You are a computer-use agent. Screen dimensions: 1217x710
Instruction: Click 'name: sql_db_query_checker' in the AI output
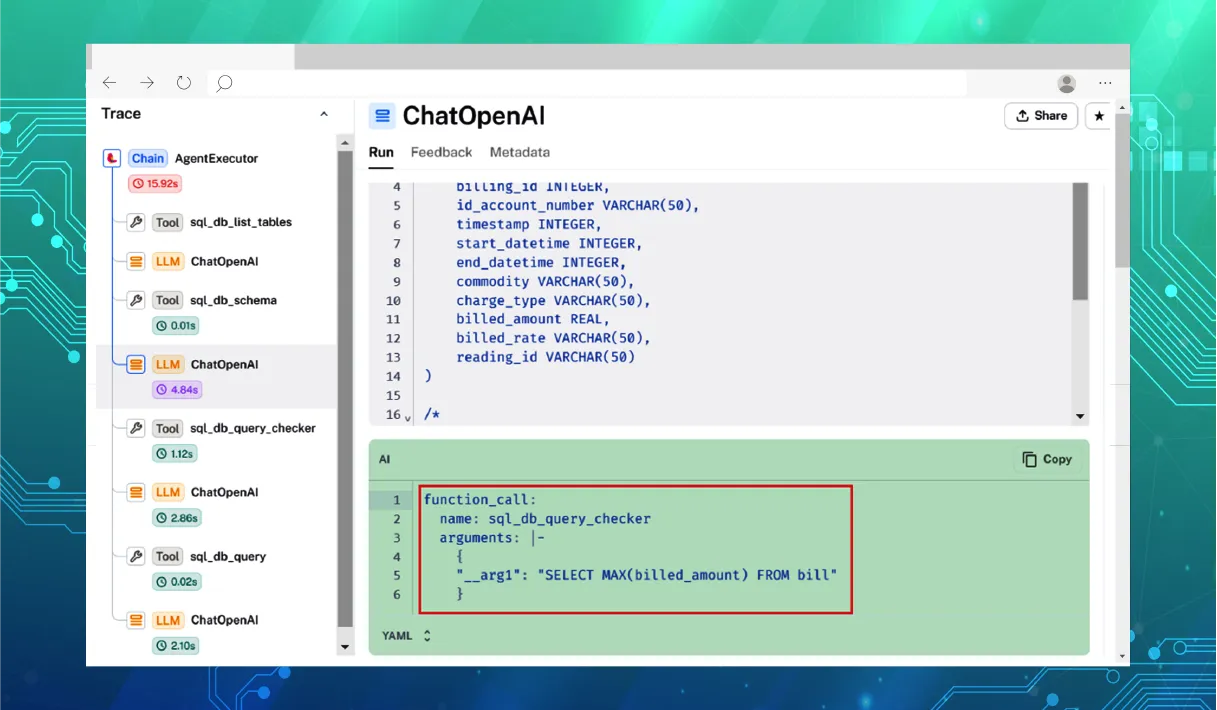point(545,519)
